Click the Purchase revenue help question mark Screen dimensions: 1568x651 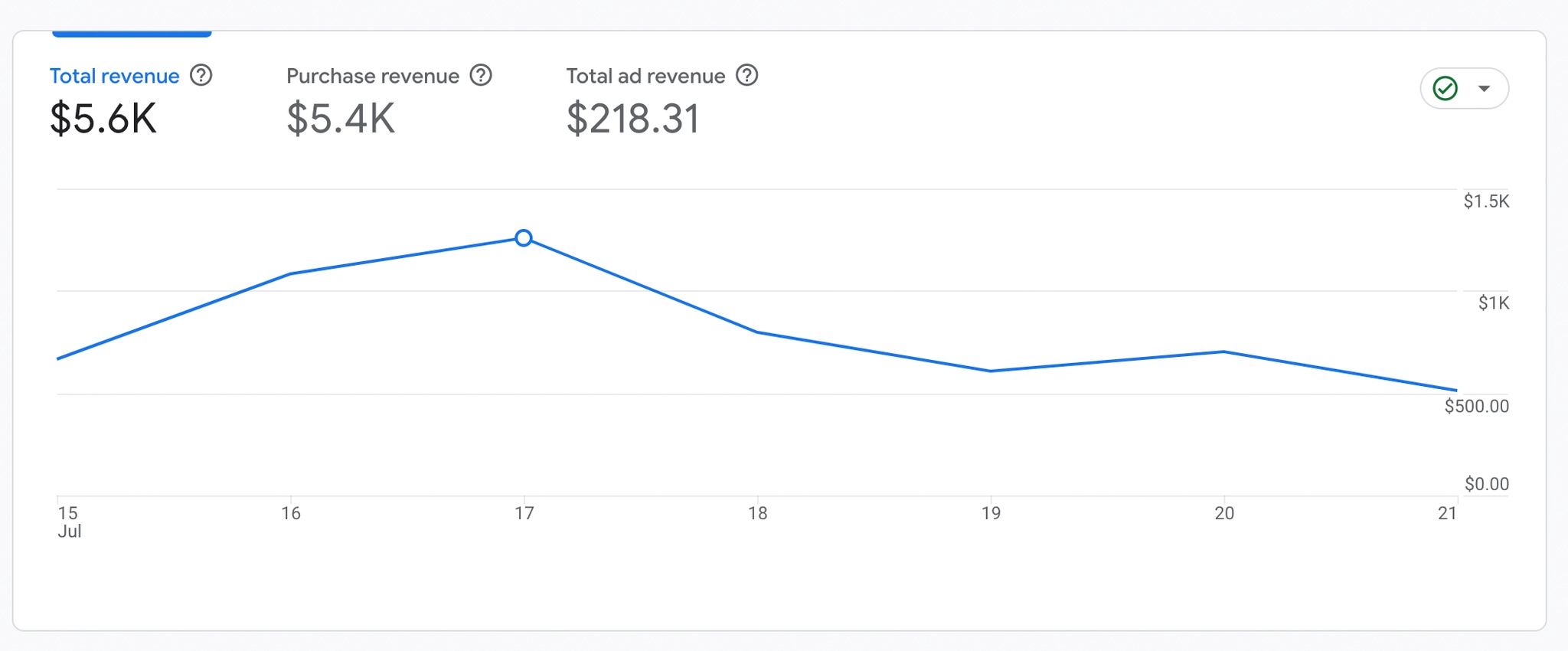481,76
